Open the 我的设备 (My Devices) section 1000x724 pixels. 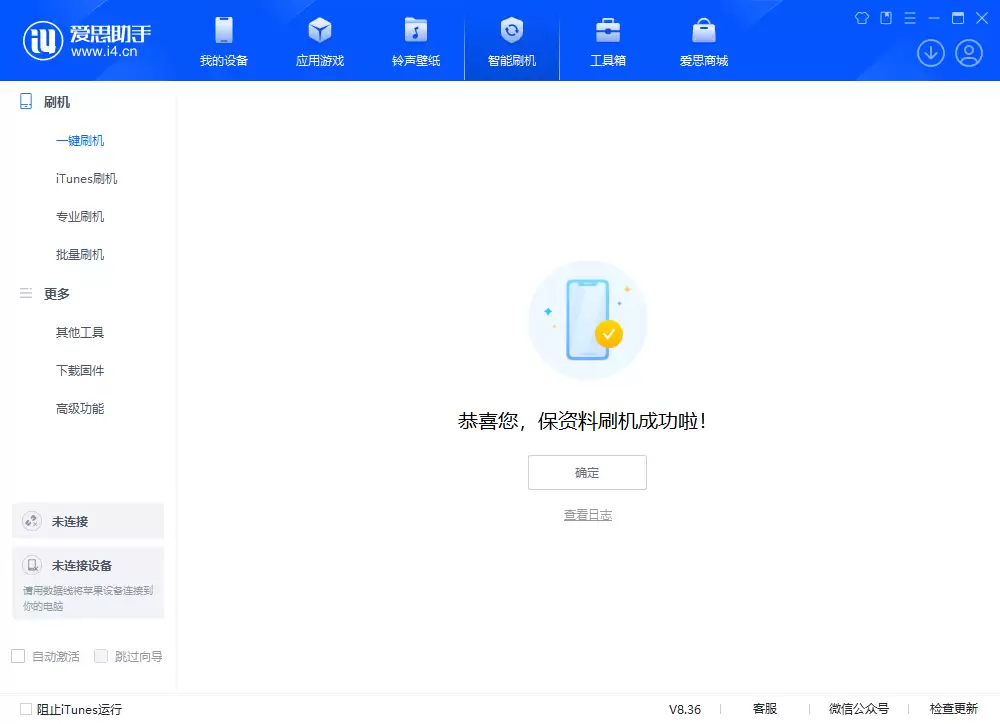[223, 40]
